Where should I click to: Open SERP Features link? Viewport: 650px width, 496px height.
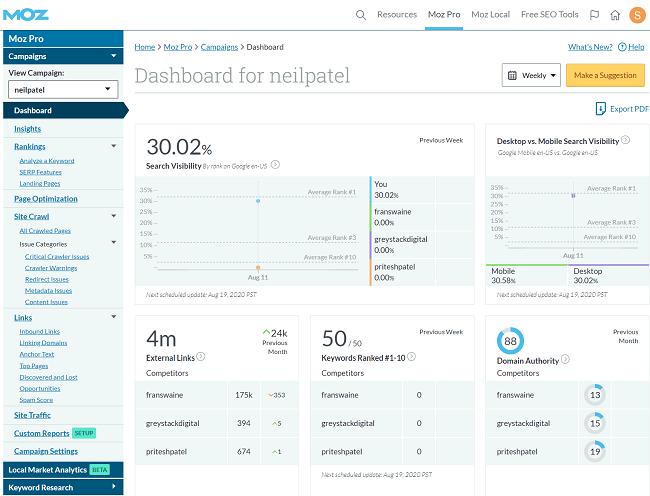(x=40, y=172)
